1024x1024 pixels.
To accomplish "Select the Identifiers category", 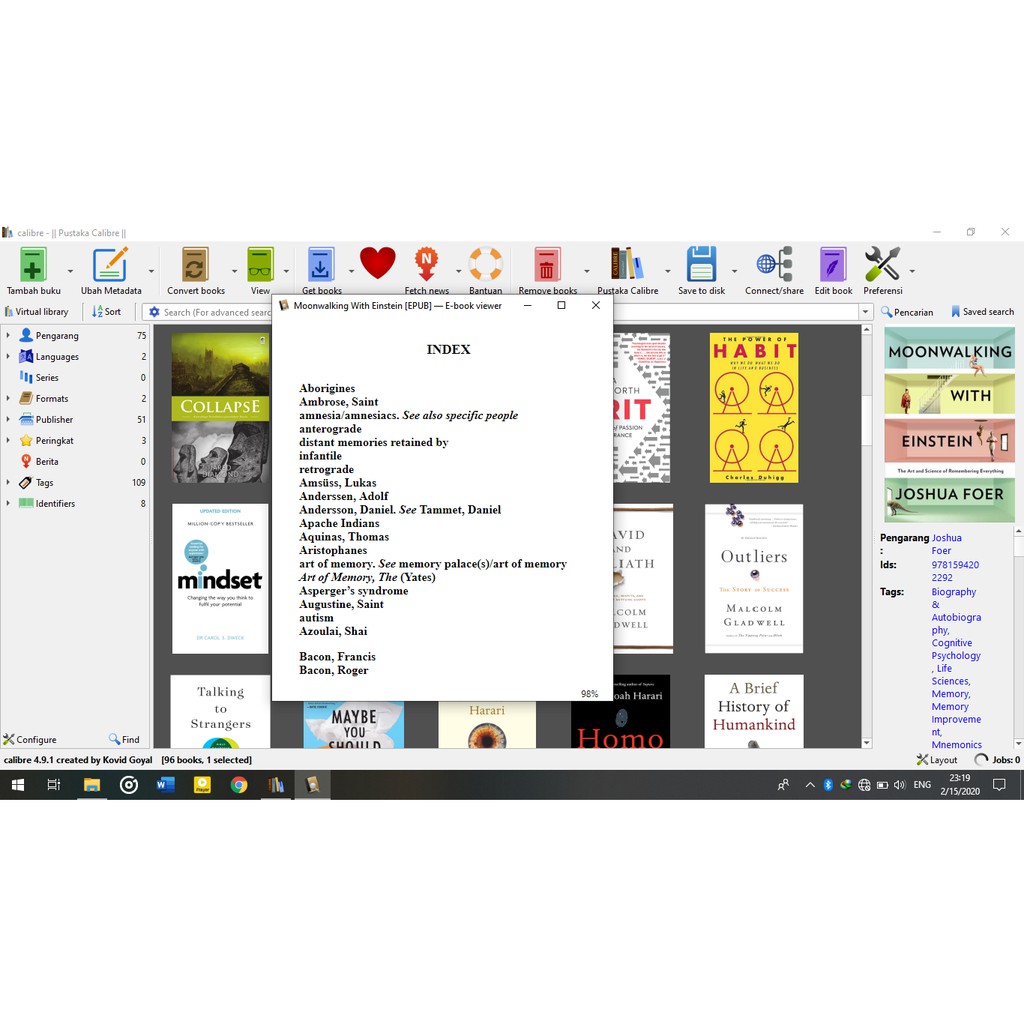I will coord(55,503).
